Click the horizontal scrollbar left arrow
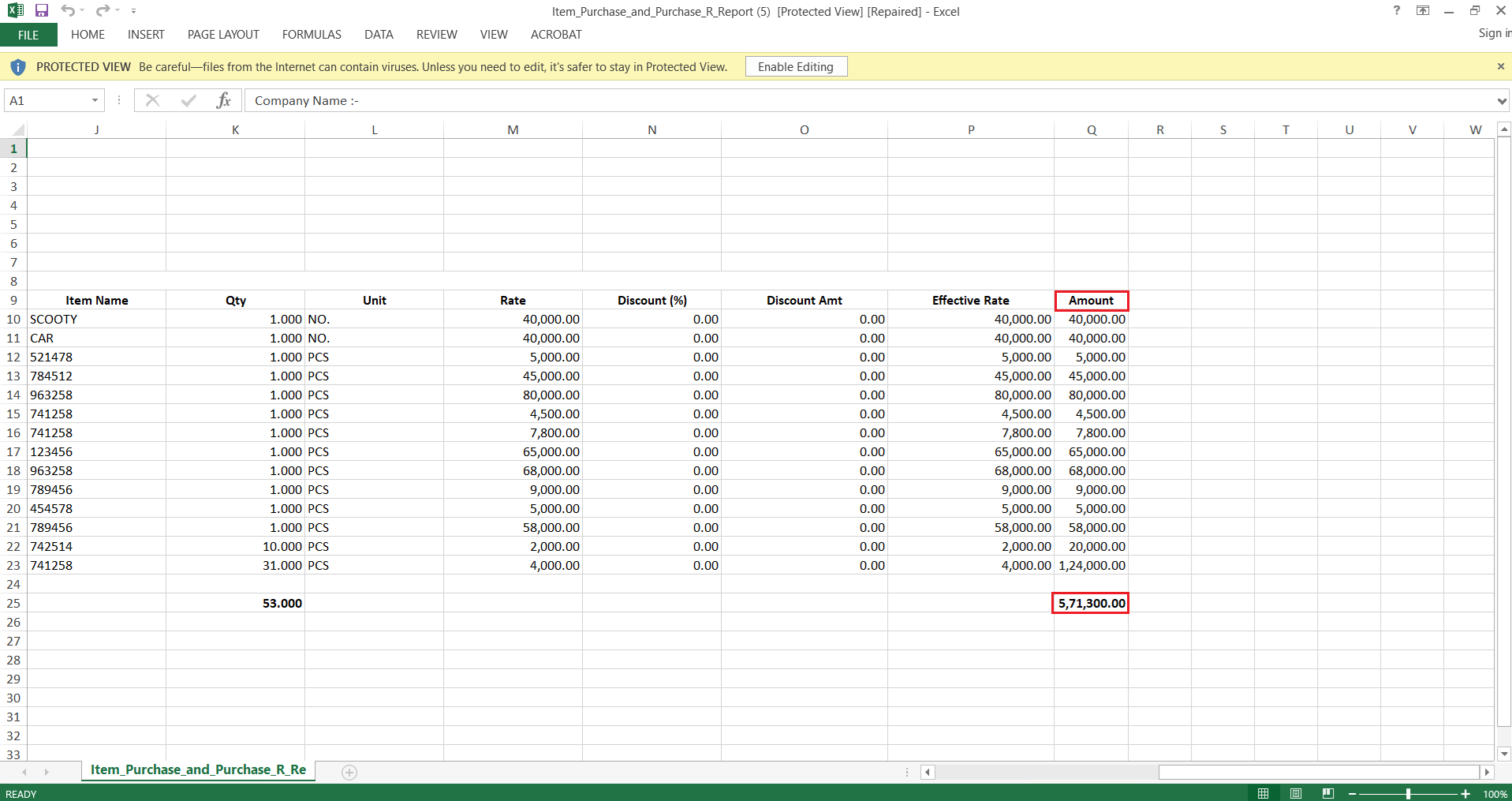The image size is (1512, 801). 928,772
